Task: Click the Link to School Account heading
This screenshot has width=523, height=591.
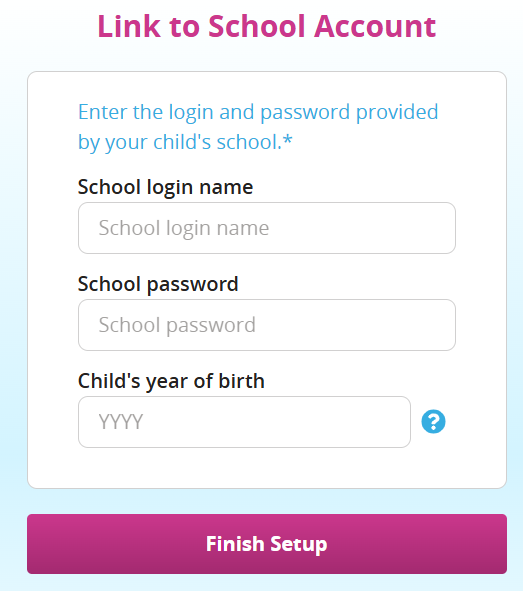Action: pos(267,26)
